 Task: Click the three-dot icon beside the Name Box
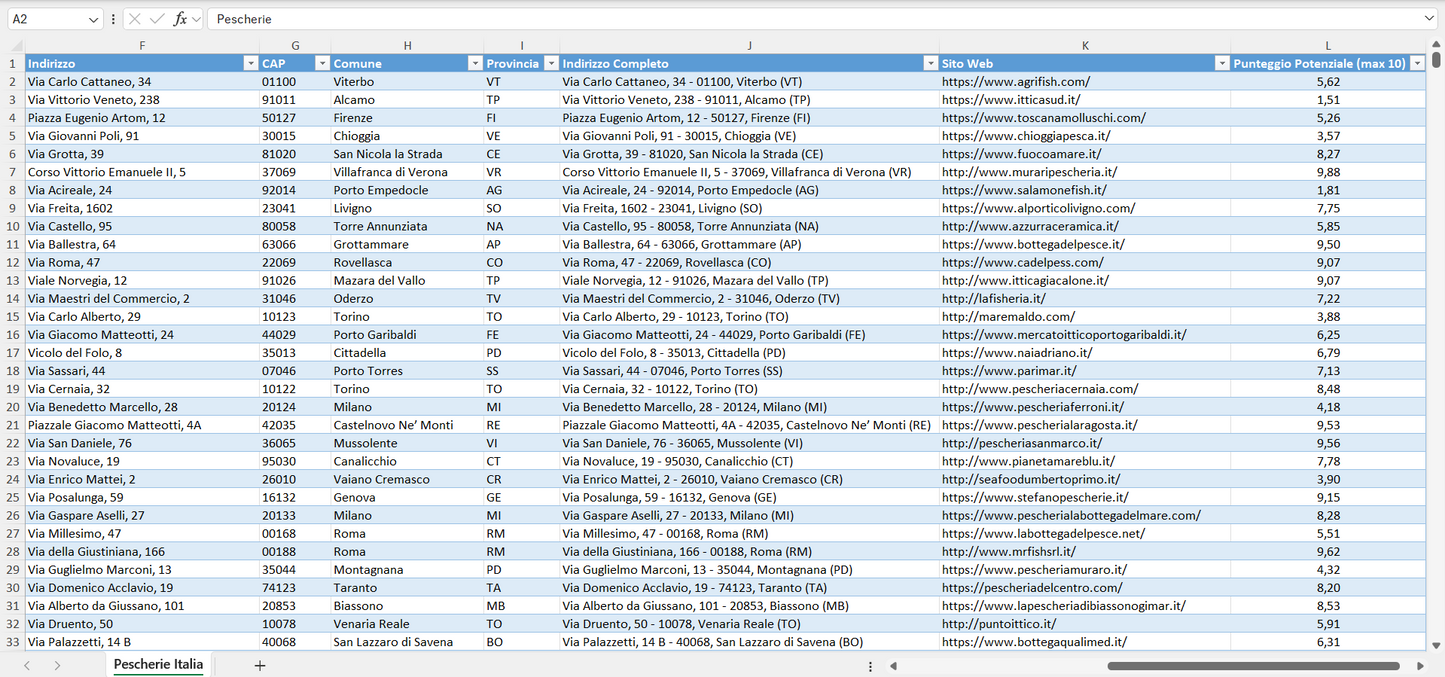point(113,18)
